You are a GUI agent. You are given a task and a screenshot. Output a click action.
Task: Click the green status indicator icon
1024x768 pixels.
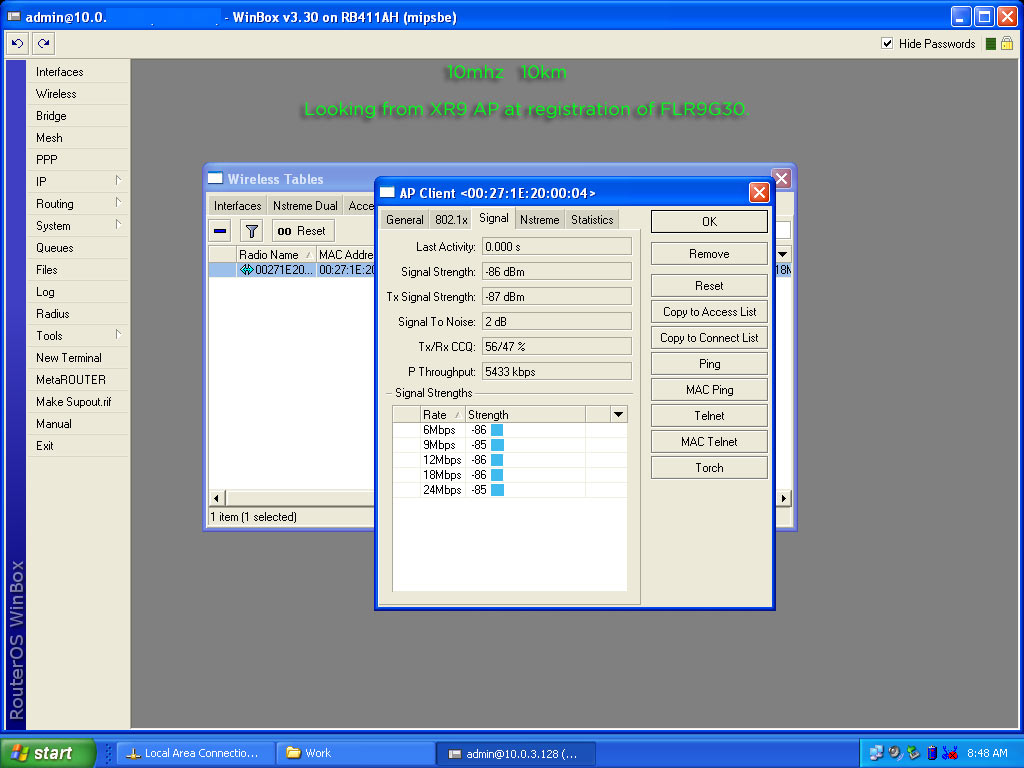tap(990, 44)
